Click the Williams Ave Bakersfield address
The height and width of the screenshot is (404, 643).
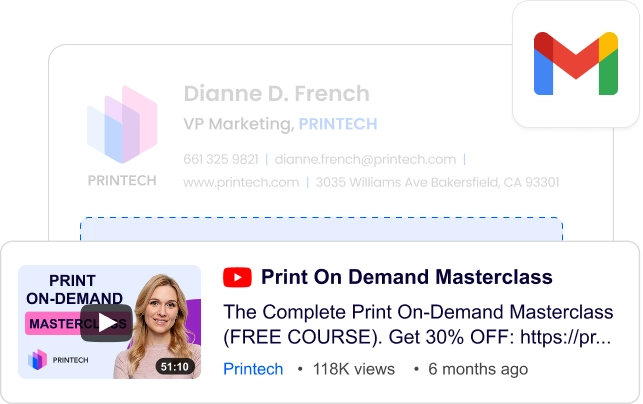(437, 182)
